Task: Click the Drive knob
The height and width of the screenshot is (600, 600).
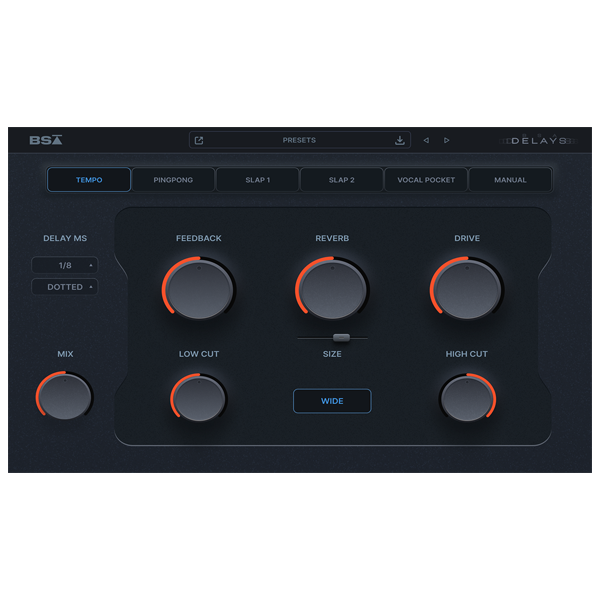Action: point(467,287)
